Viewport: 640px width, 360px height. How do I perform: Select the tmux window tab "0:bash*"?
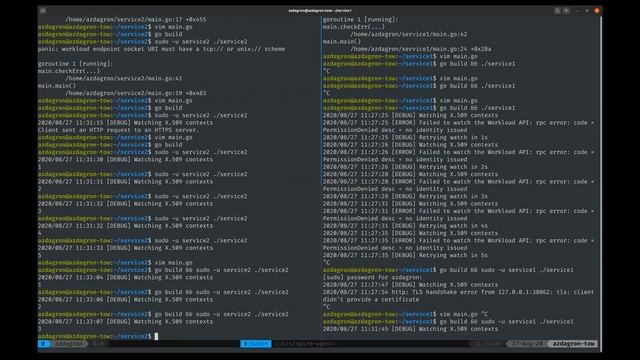(x=256, y=344)
